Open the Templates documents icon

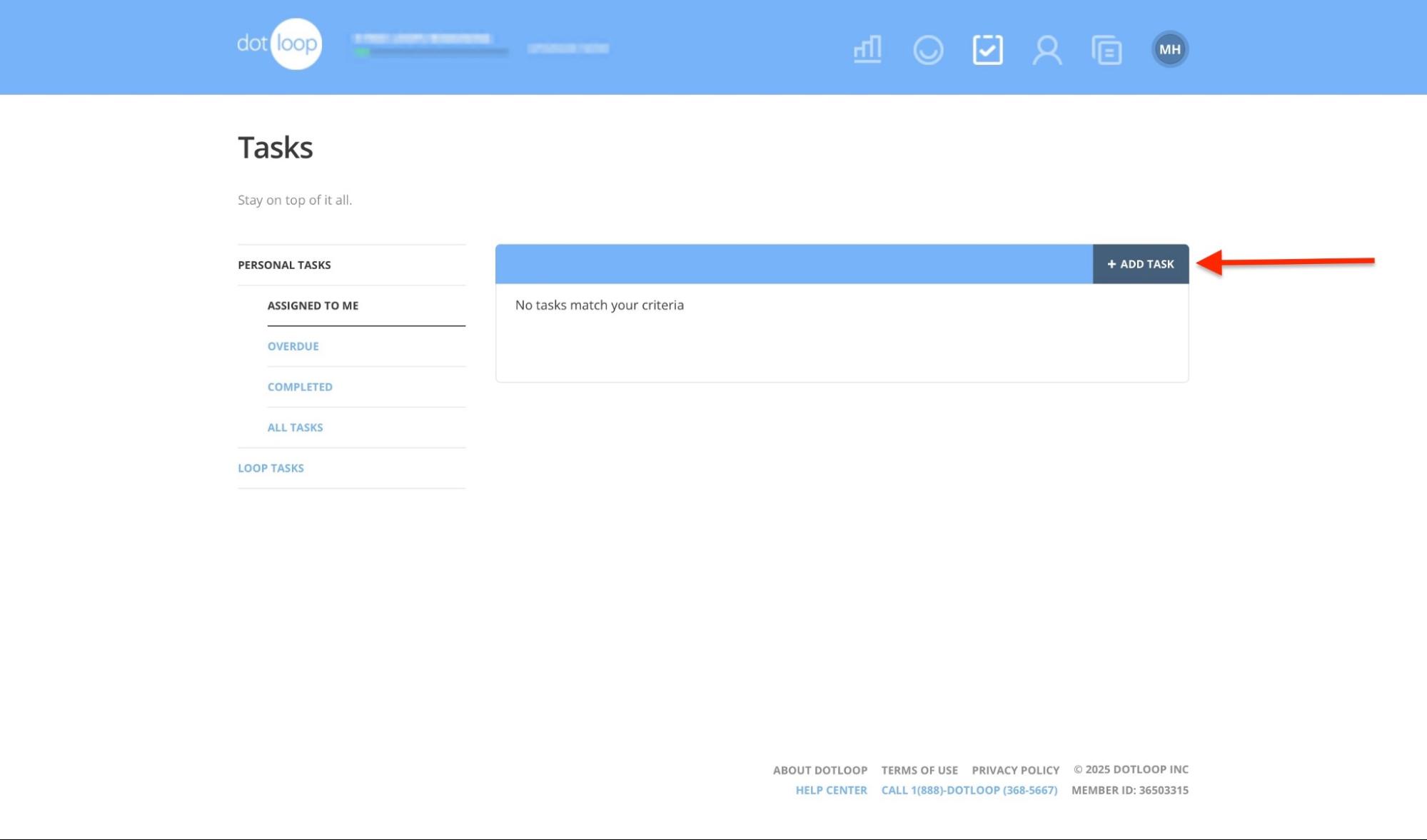pyautogui.click(x=1106, y=49)
